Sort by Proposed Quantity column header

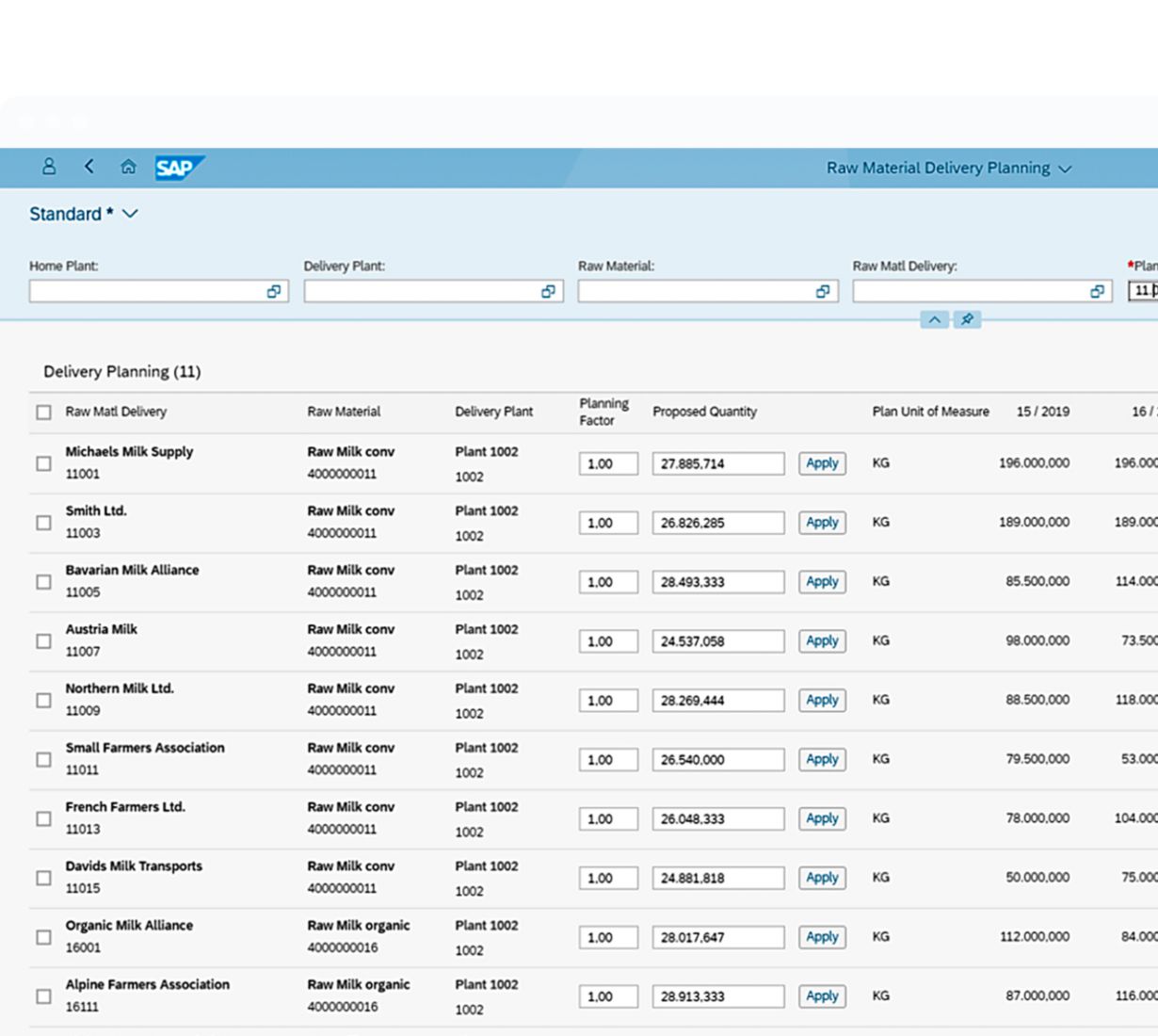[704, 412]
